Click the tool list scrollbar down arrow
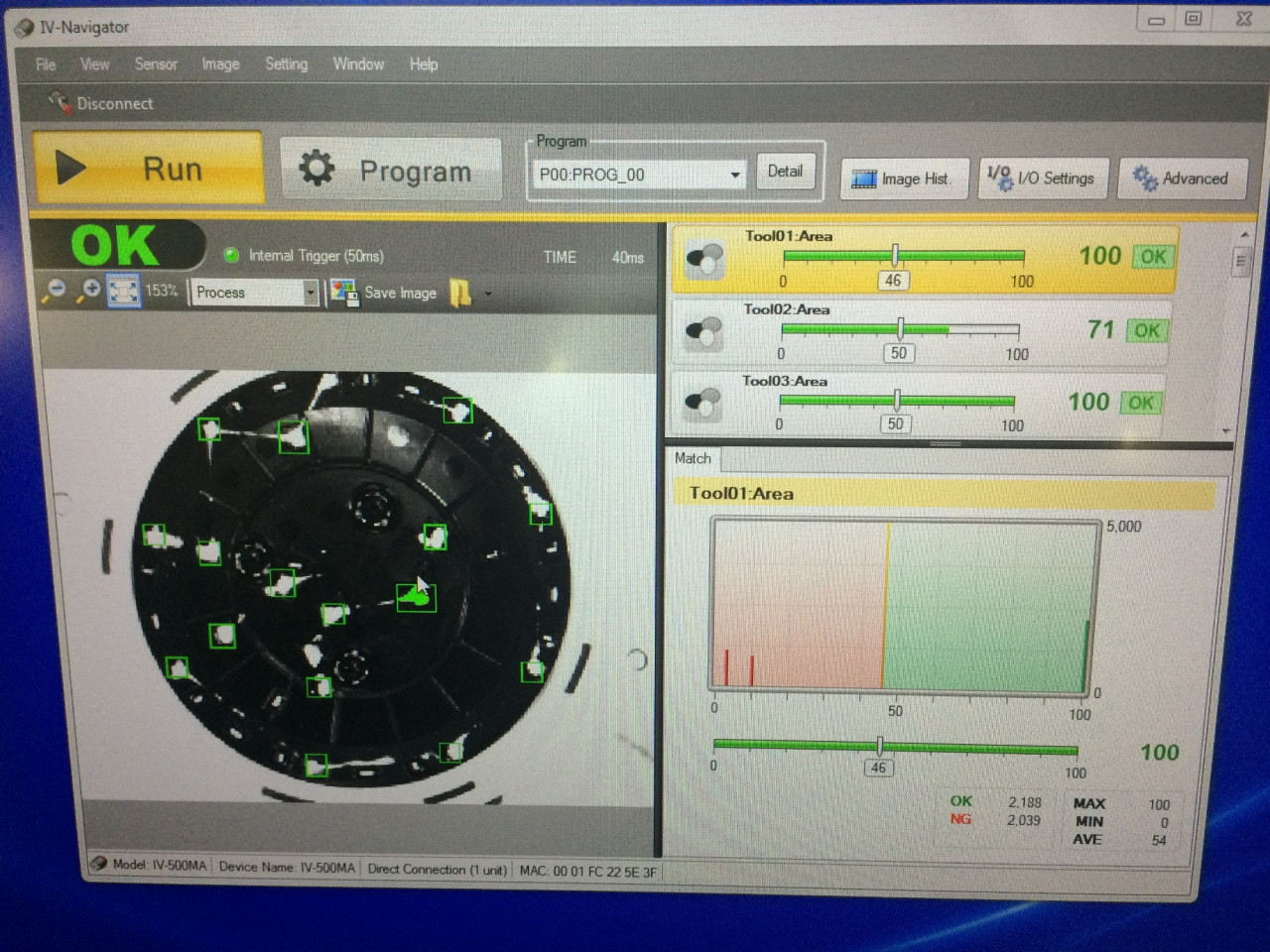The width and height of the screenshot is (1270, 952). tap(1228, 430)
